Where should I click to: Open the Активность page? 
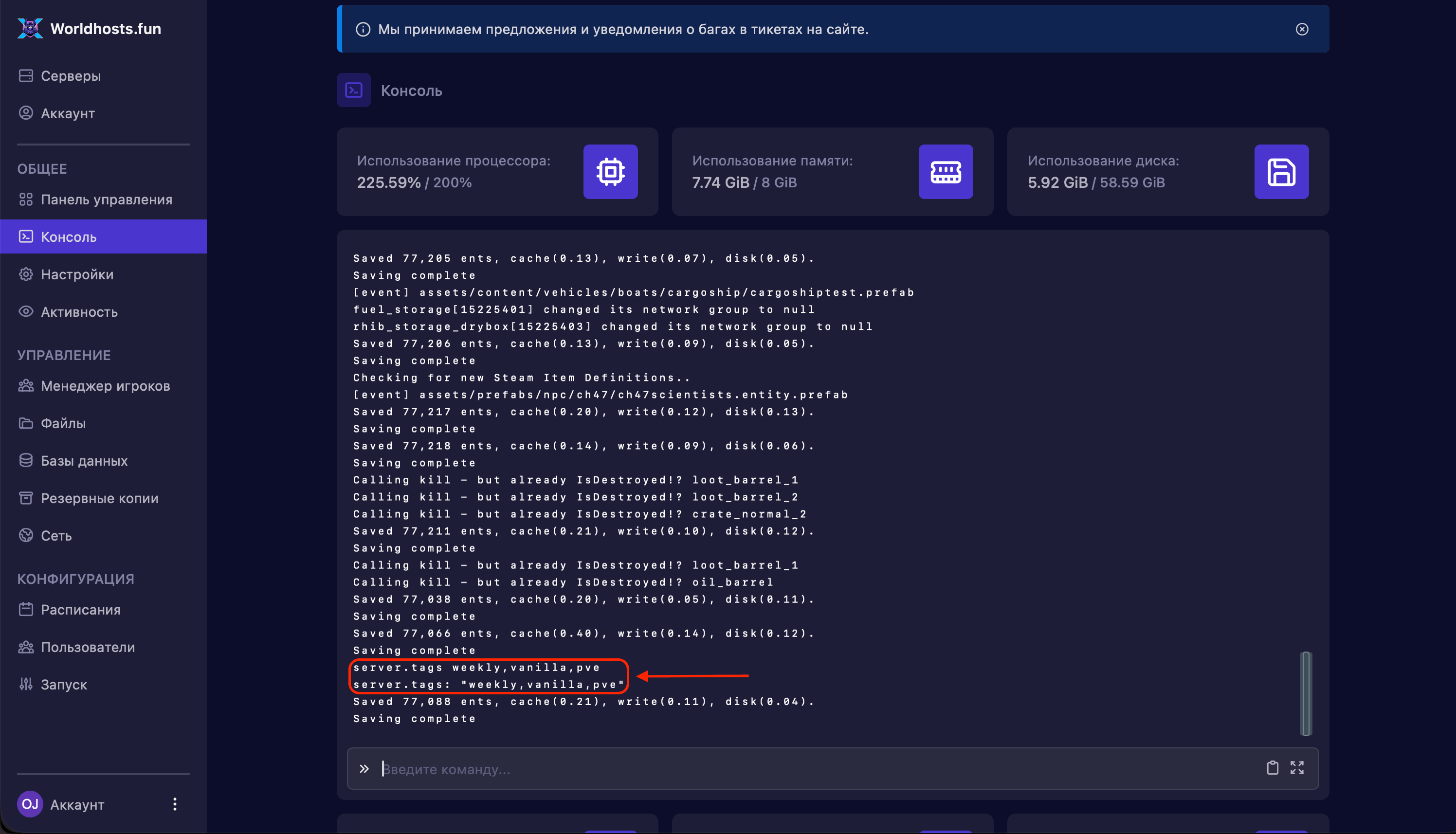coord(103,311)
